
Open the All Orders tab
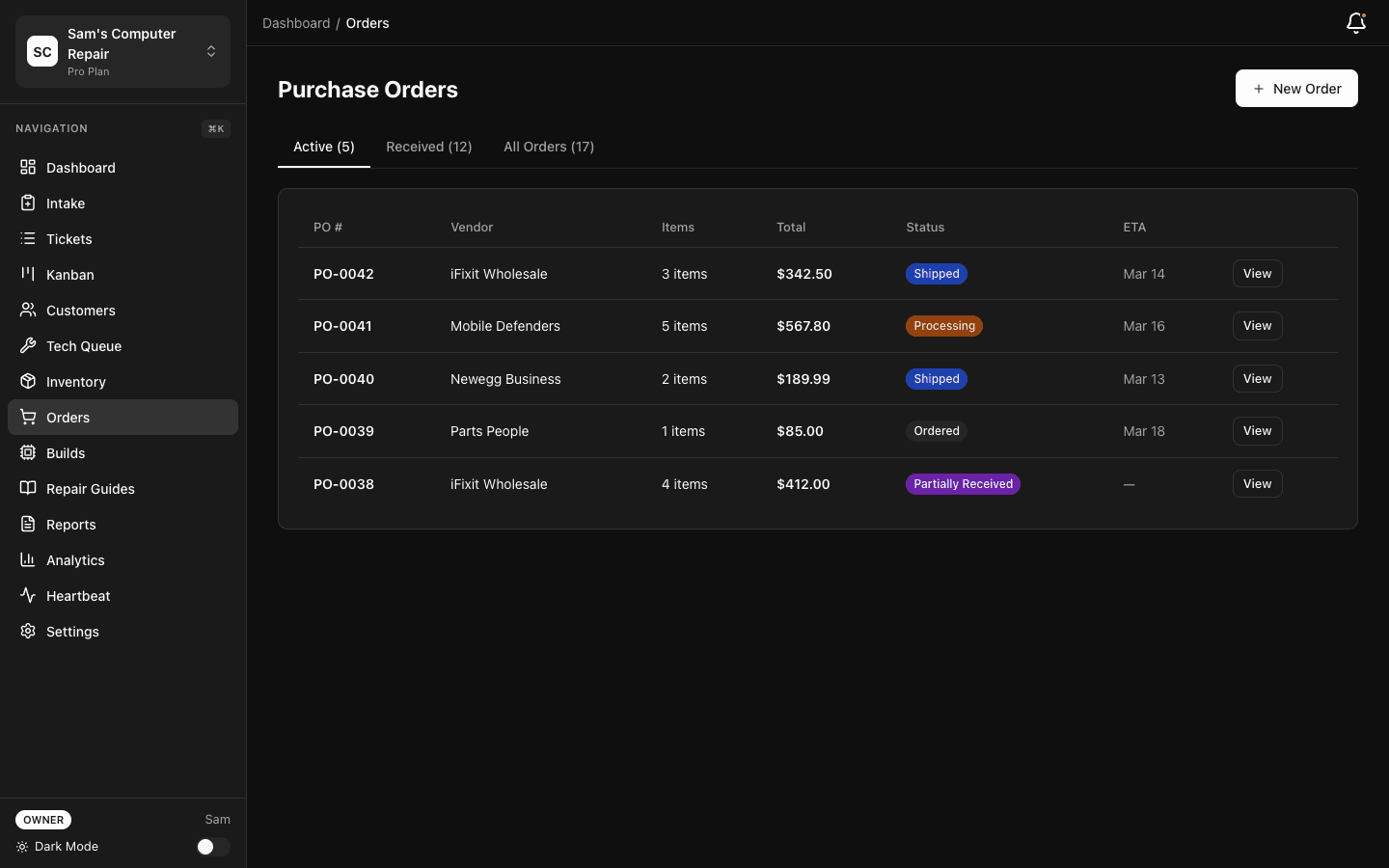pos(549,147)
